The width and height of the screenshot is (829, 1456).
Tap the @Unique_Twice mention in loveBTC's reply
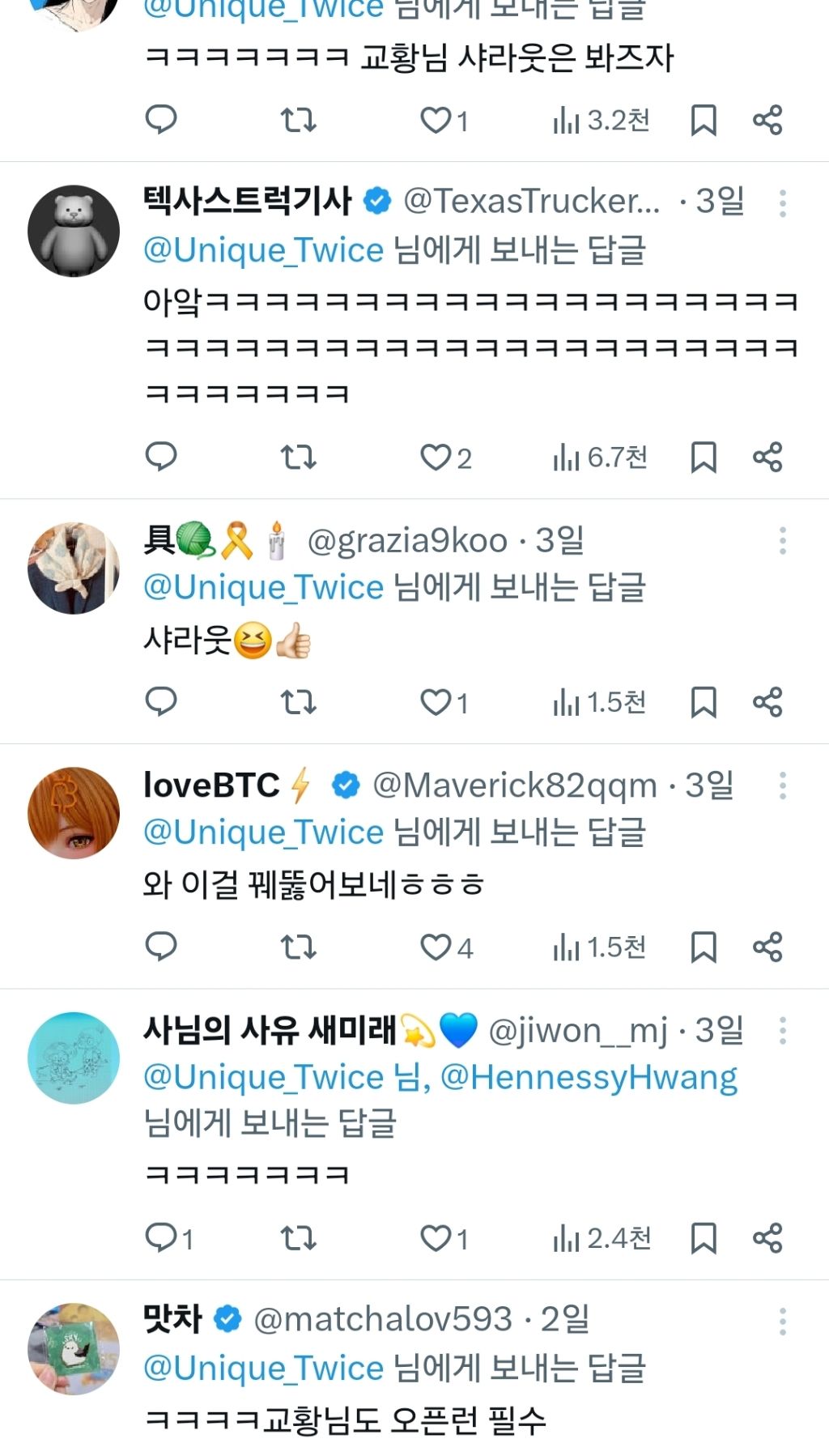[x=263, y=832]
